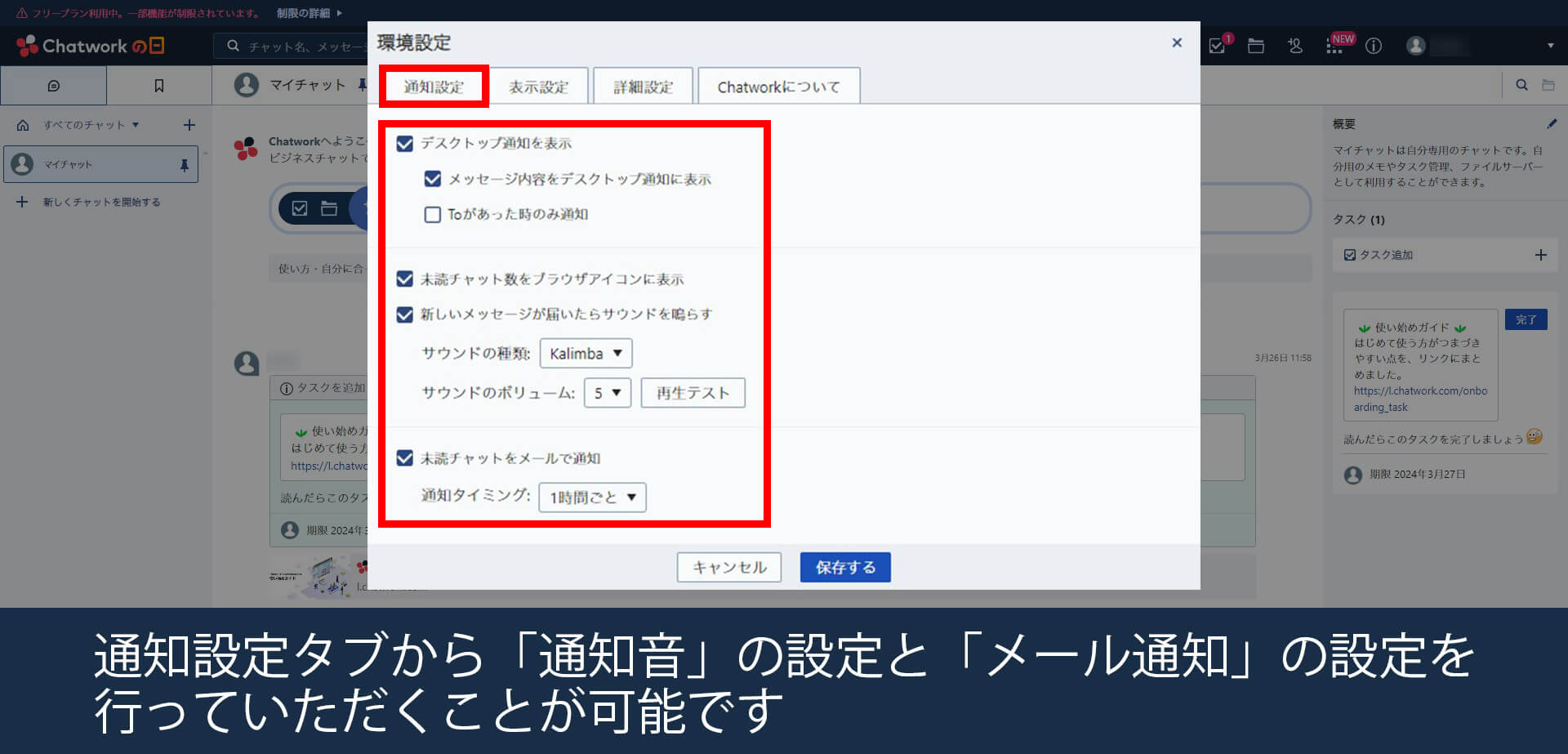Open the Kalimba sound type dropdown
Screen dimensions: 1568x754
[x=586, y=354]
